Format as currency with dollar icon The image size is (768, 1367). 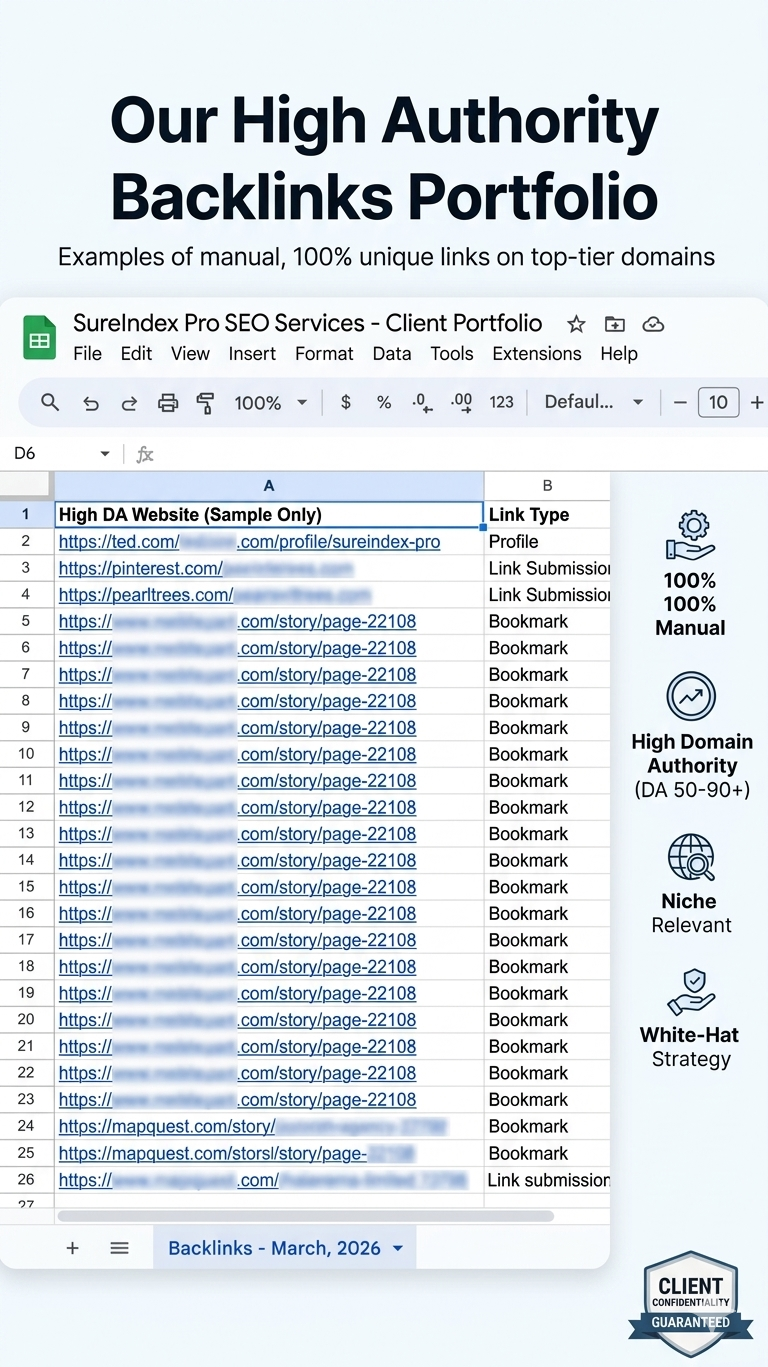pos(346,402)
